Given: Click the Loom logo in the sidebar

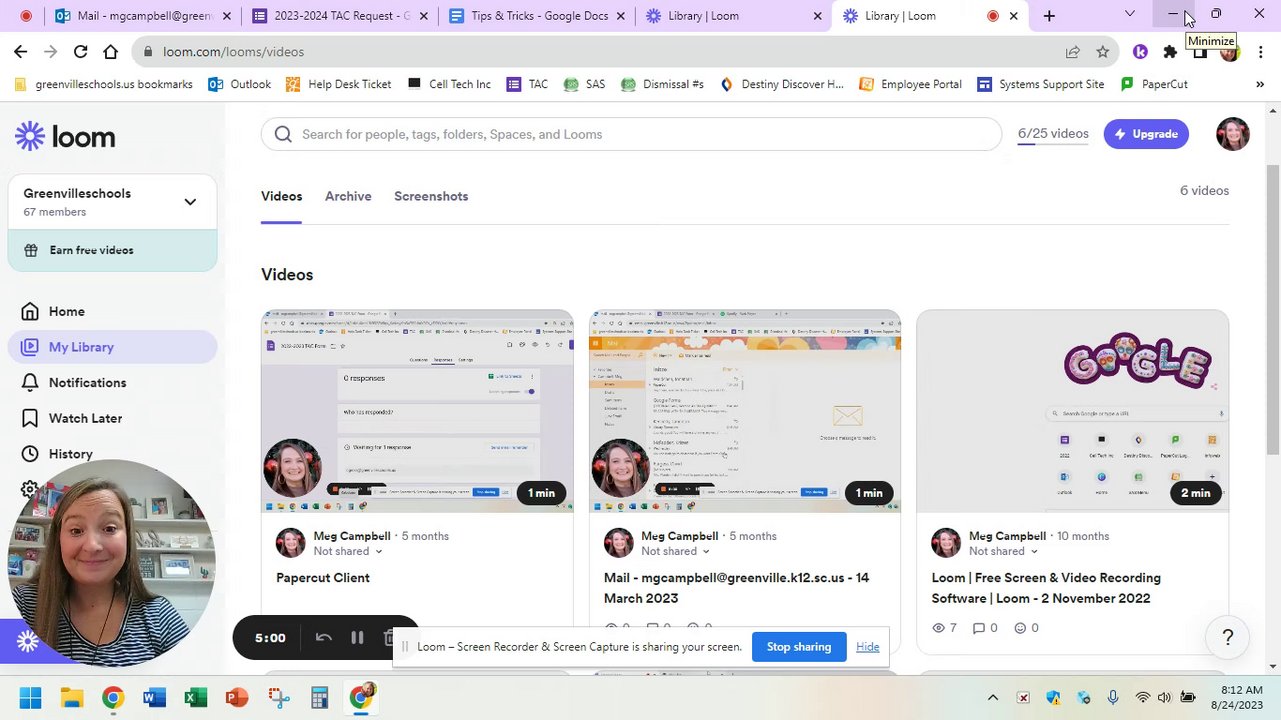Looking at the screenshot, I should [65, 136].
